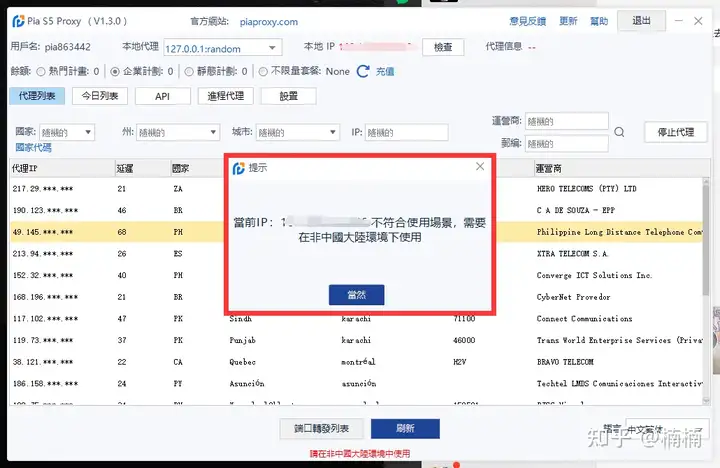The height and width of the screenshot is (468, 720).
Task: Select proxy row 186.158.***.***
Action: click(356, 383)
